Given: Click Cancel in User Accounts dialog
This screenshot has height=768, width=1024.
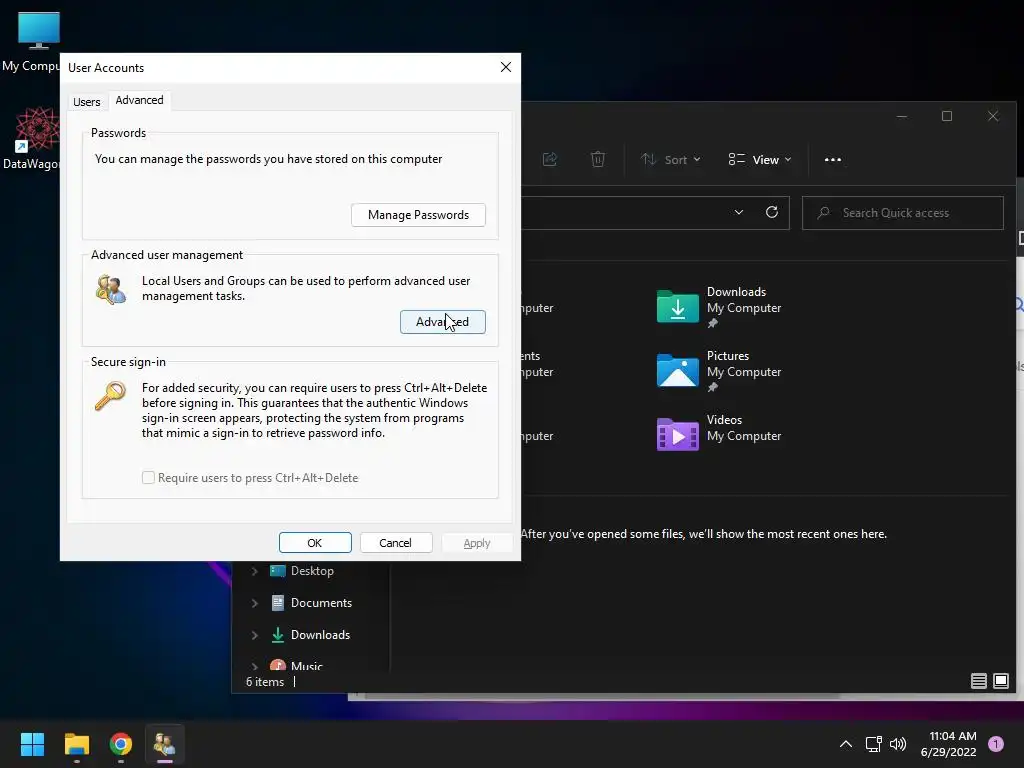Looking at the screenshot, I should point(396,543).
